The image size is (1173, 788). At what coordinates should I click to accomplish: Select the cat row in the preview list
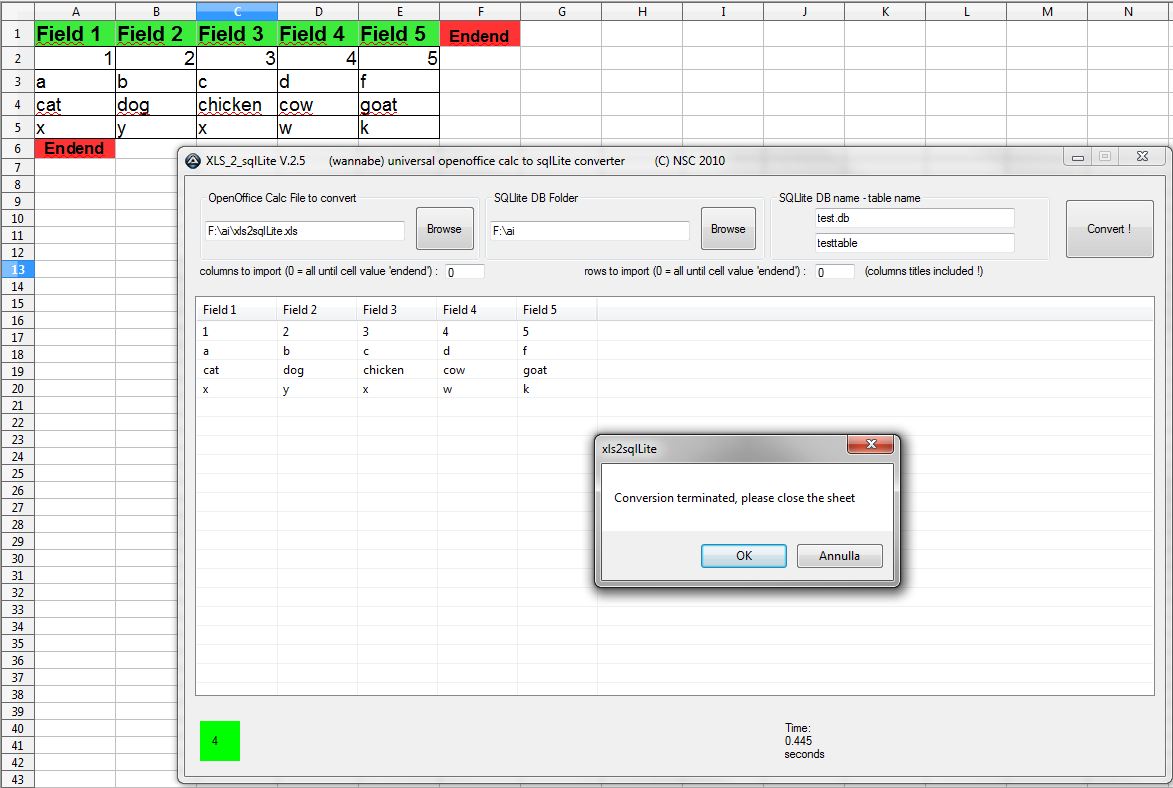pyautogui.click(x=400, y=370)
